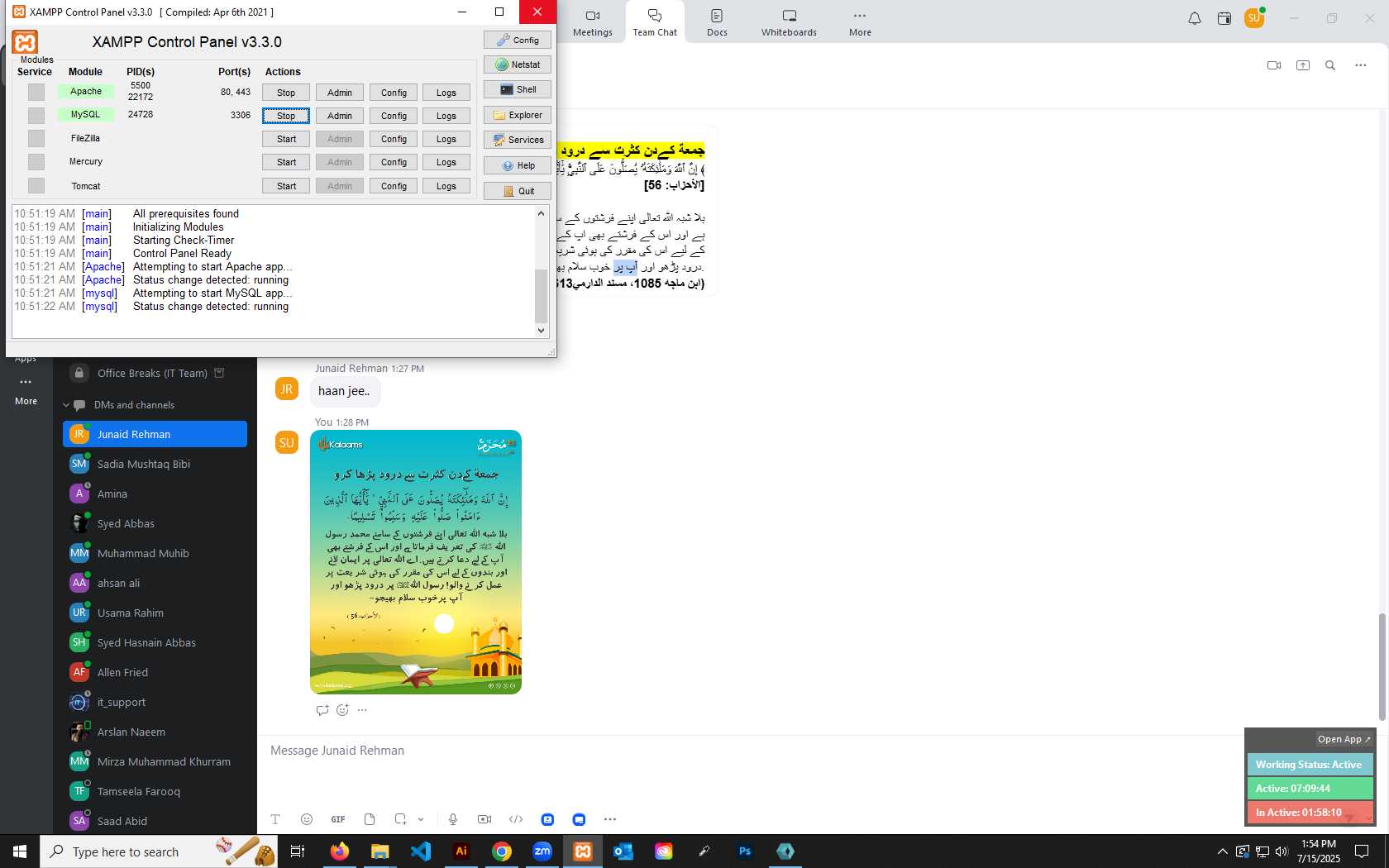Reply to the image message
Image resolution: width=1389 pixels, height=868 pixels.
322,710
